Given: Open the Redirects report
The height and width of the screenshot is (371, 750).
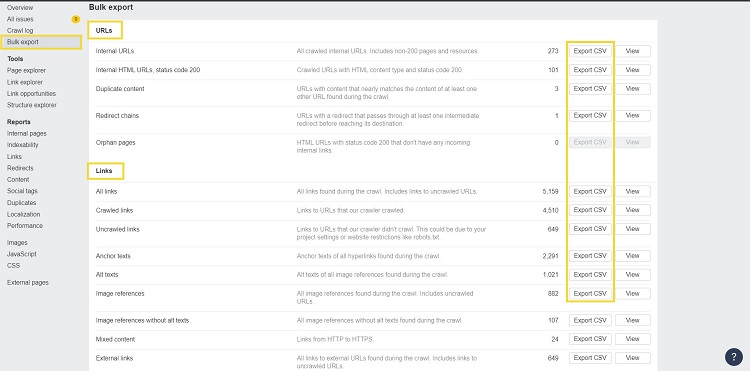Looking at the screenshot, I should click(20, 168).
